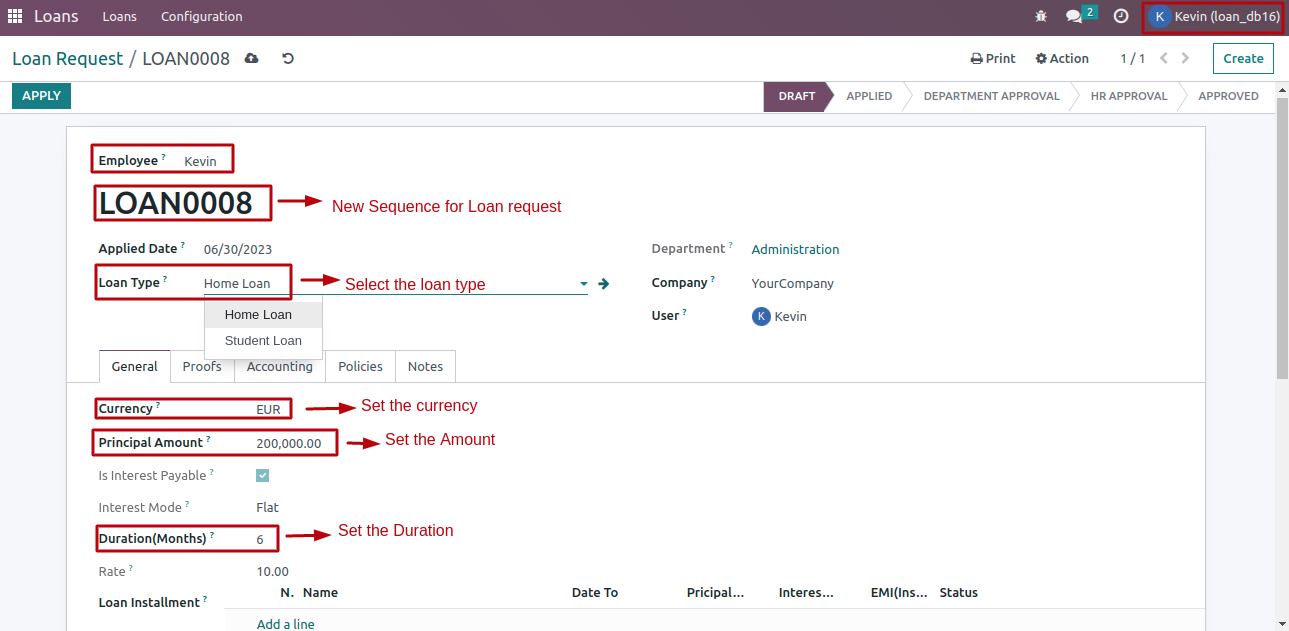
Task: Click Applied Date 06/30/2023 field
Action: click(x=238, y=250)
